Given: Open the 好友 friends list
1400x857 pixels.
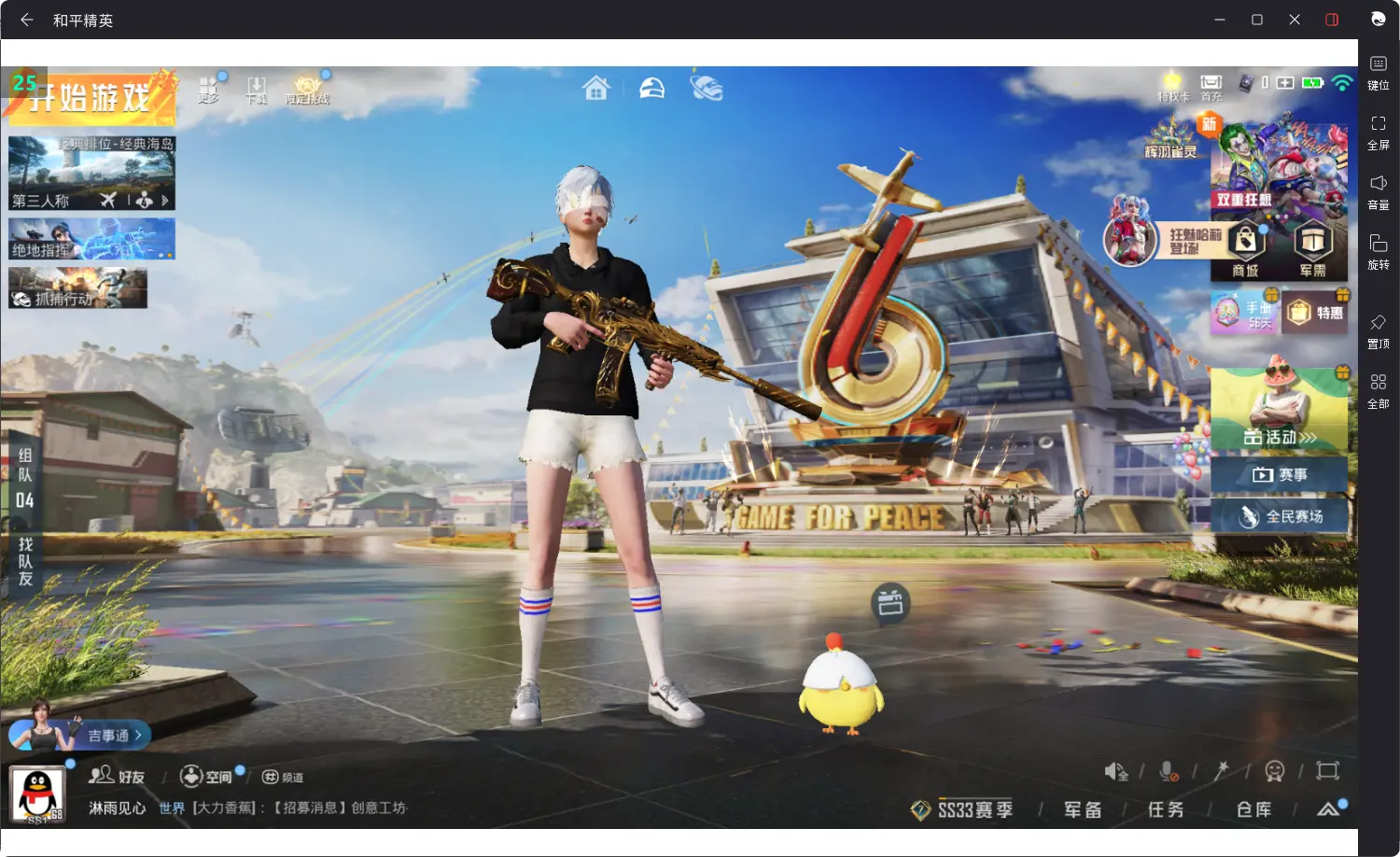Looking at the screenshot, I should [x=117, y=776].
